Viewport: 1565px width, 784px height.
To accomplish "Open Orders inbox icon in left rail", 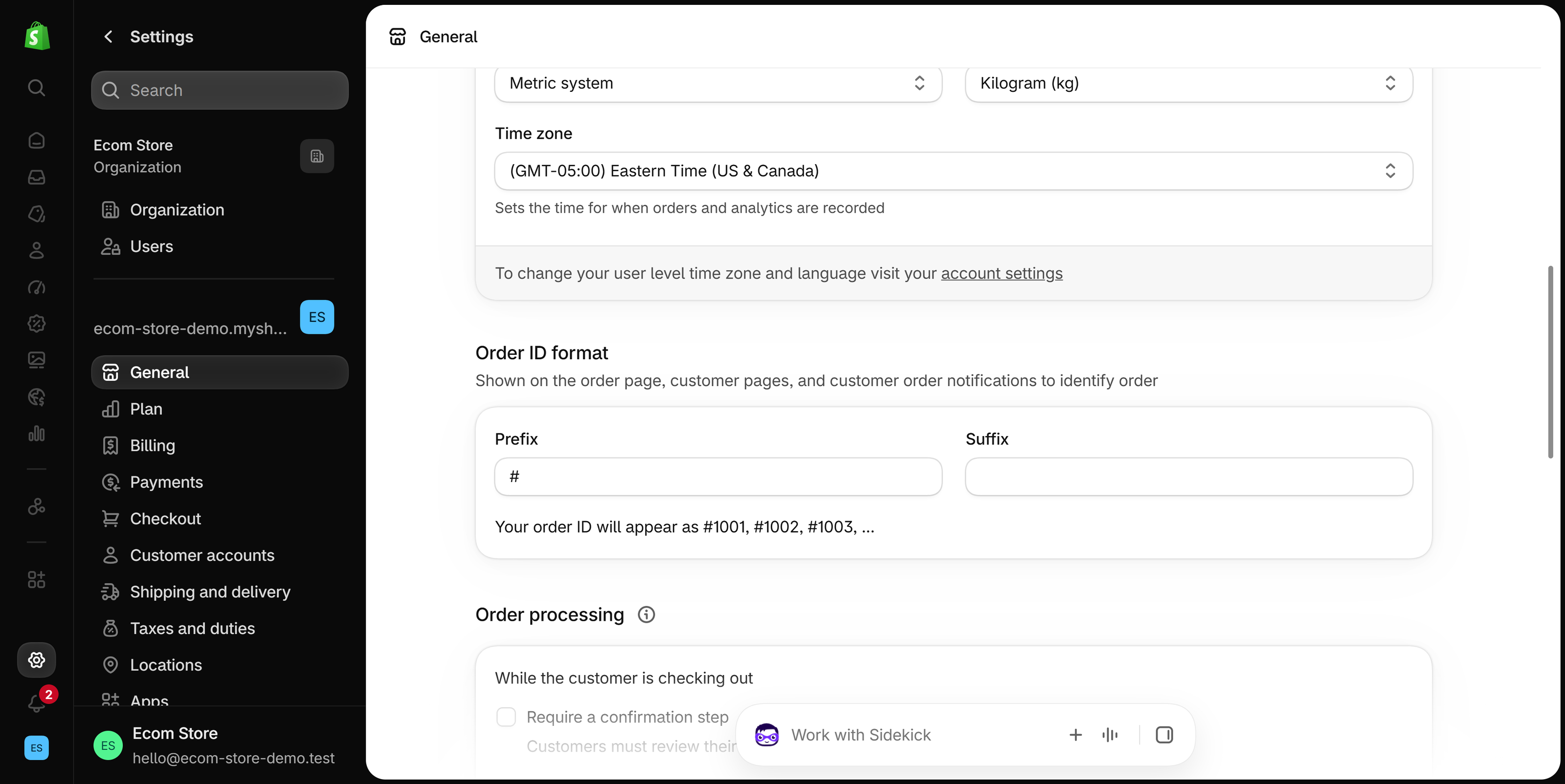I will [37, 177].
